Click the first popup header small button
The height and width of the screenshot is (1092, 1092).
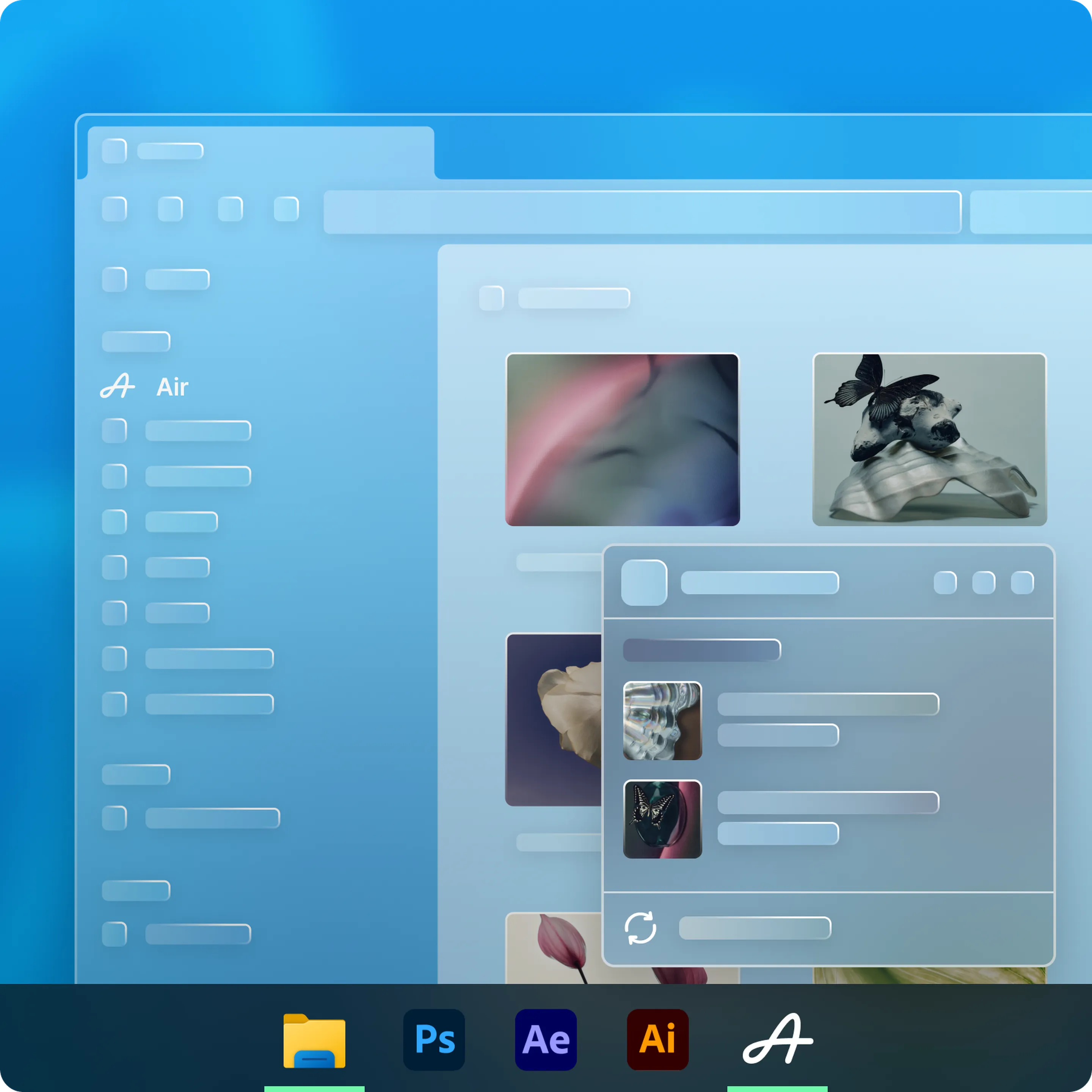[x=945, y=583]
